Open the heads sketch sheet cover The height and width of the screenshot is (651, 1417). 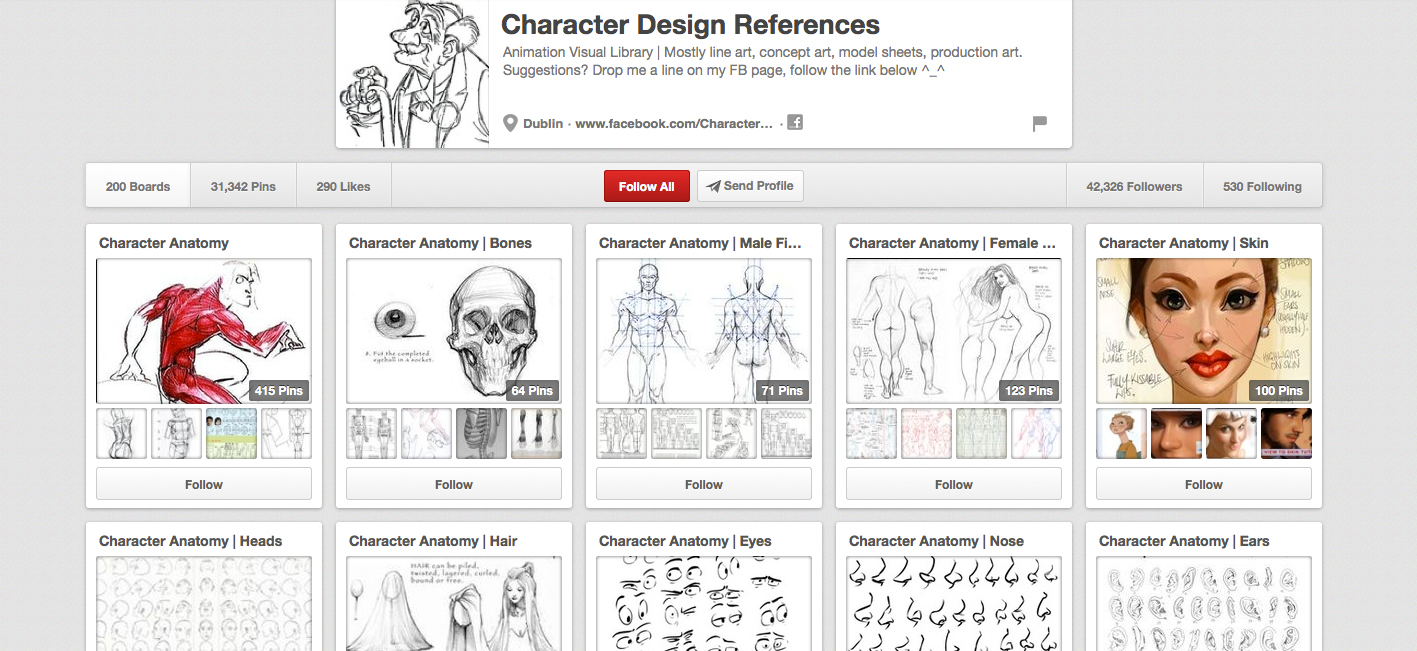point(204,604)
